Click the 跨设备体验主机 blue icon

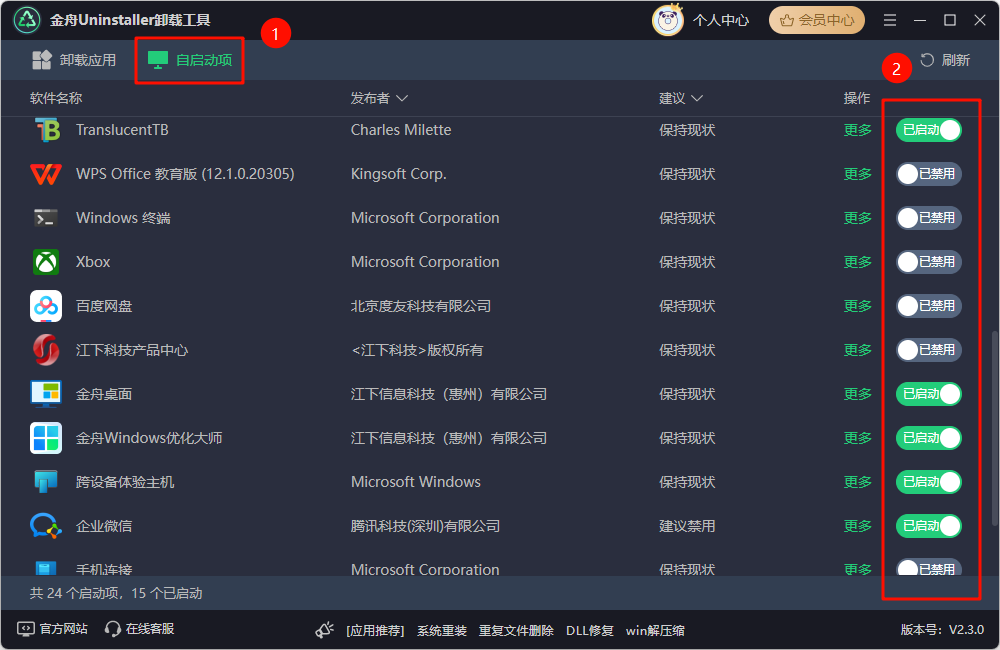pyautogui.click(x=46, y=482)
